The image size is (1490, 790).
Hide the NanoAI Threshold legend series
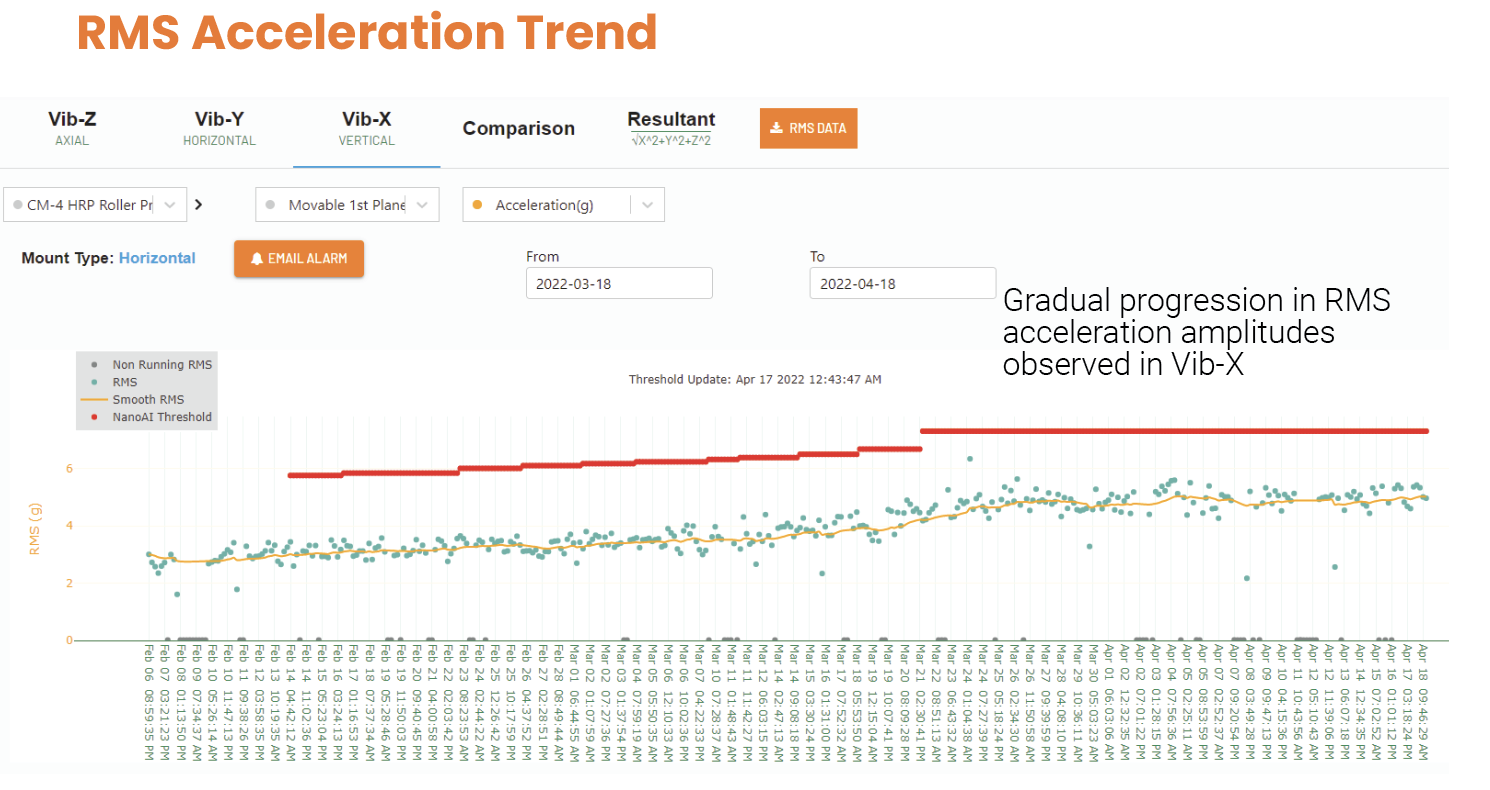click(x=148, y=417)
